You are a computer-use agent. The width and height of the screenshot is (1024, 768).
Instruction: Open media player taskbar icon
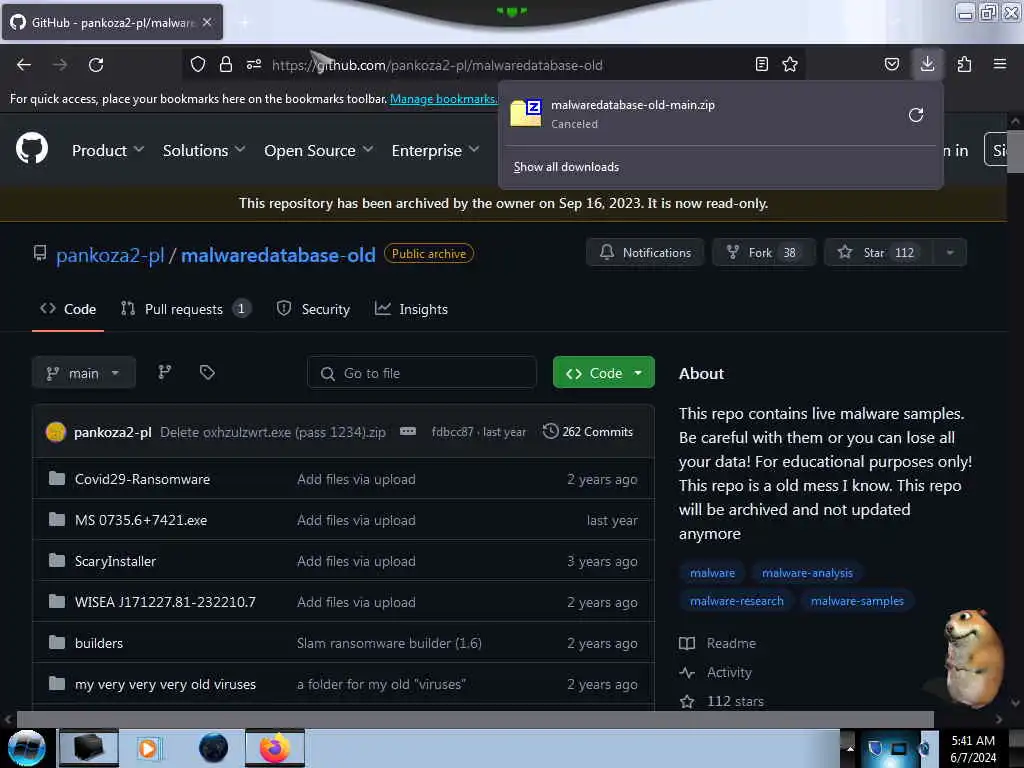coord(148,748)
